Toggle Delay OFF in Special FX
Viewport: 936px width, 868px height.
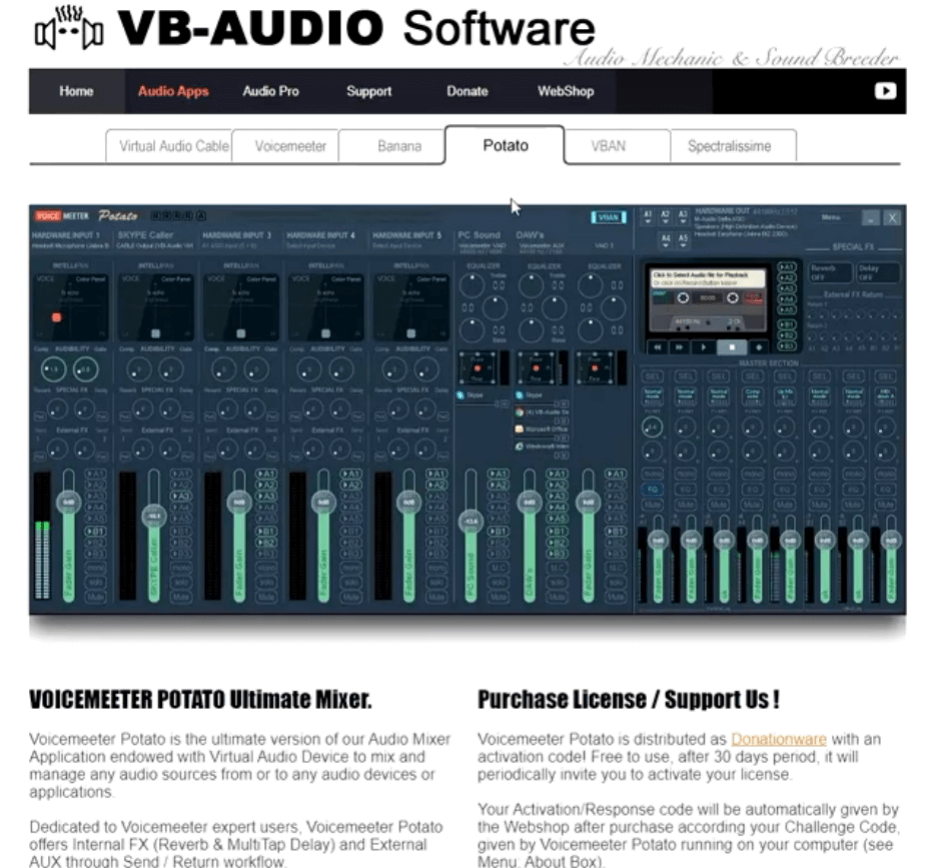878,273
